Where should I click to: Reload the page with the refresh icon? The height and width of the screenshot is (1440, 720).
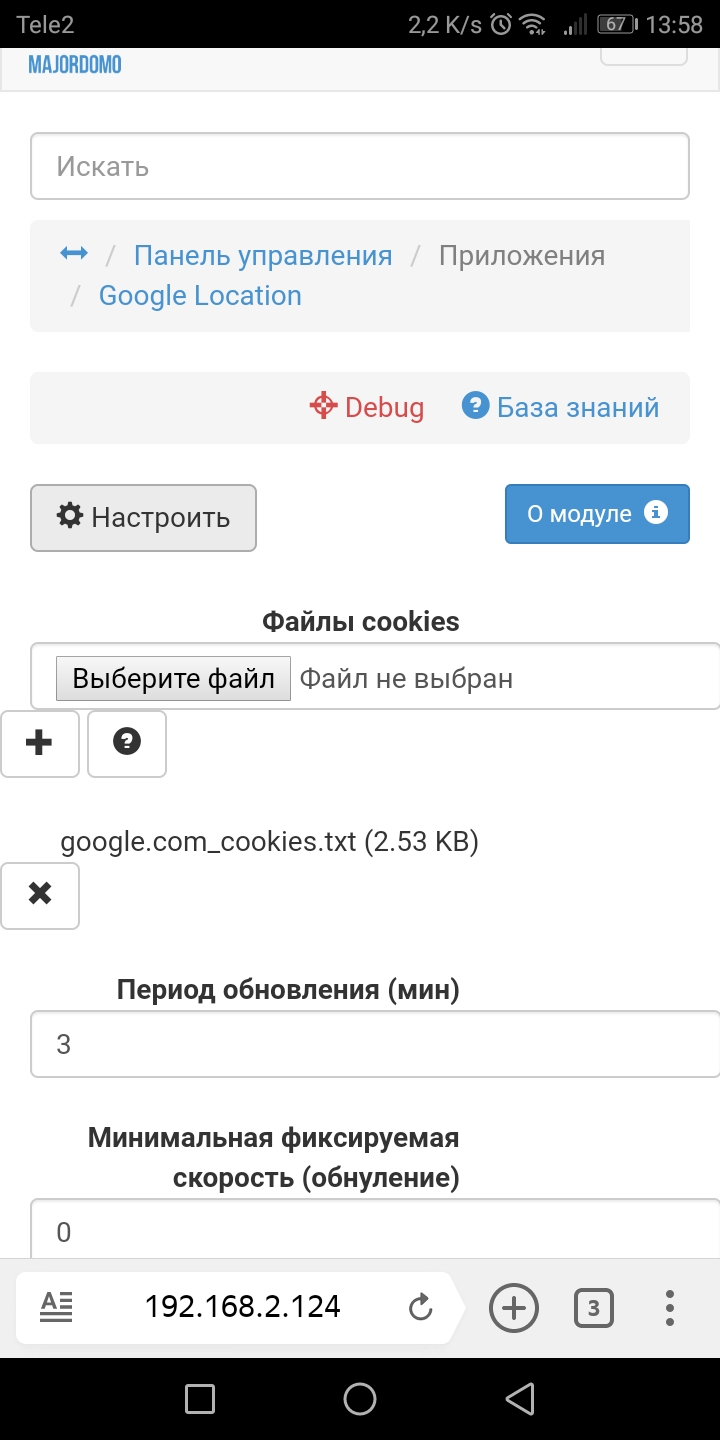(x=420, y=1307)
